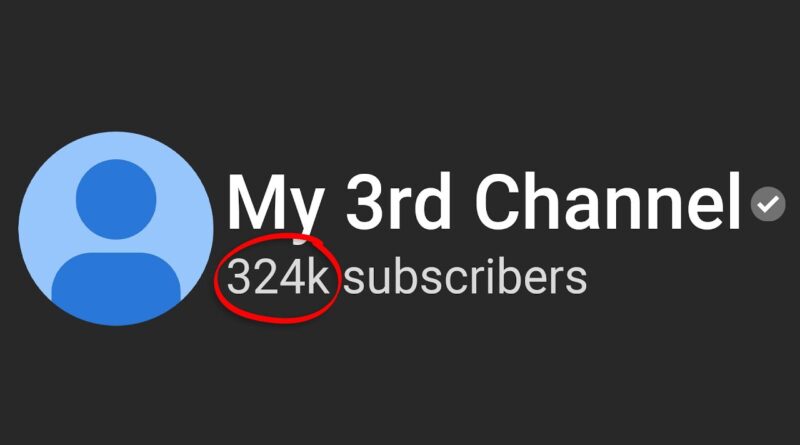Click the word 3rd in title
The width and height of the screenshot is (800, 445).
point(398,202)
